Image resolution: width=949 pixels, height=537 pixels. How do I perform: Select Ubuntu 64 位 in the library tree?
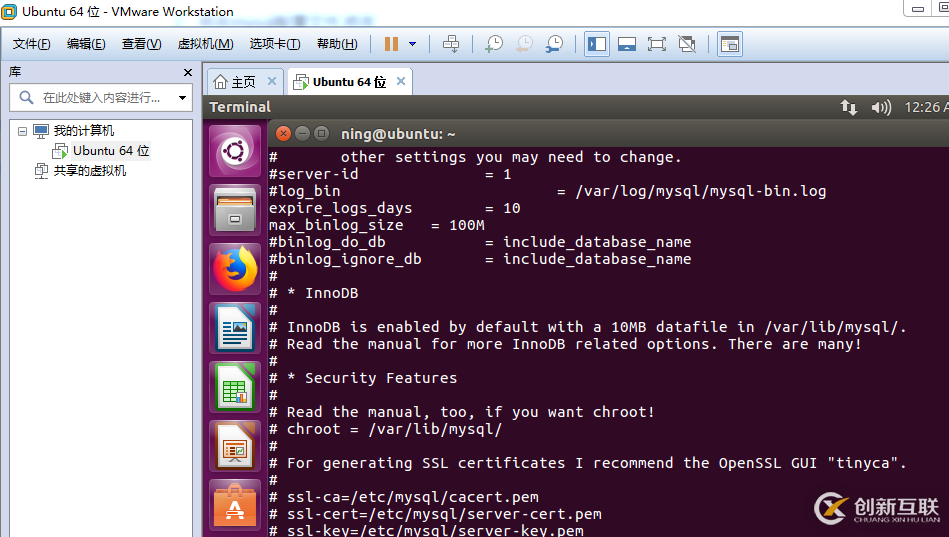111,151
